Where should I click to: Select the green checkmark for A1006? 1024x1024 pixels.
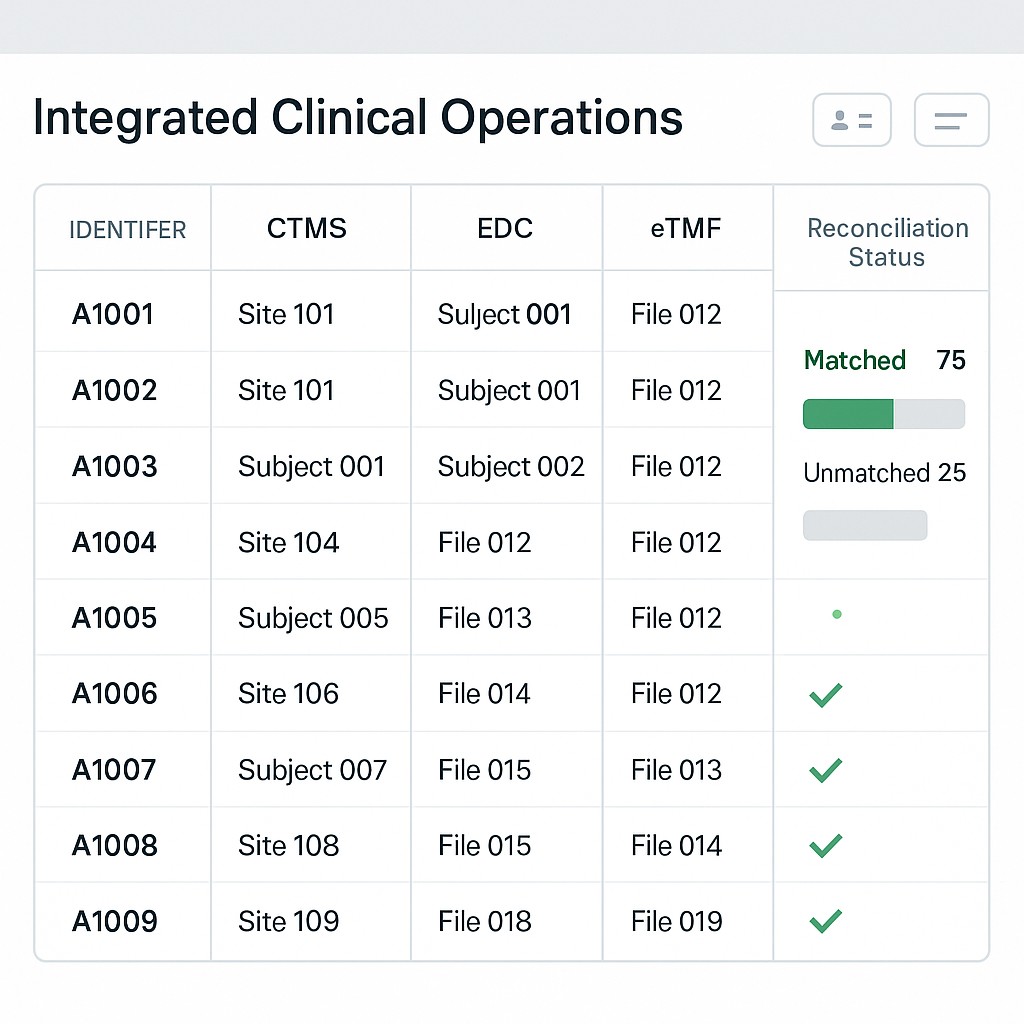tap(825, 693)
